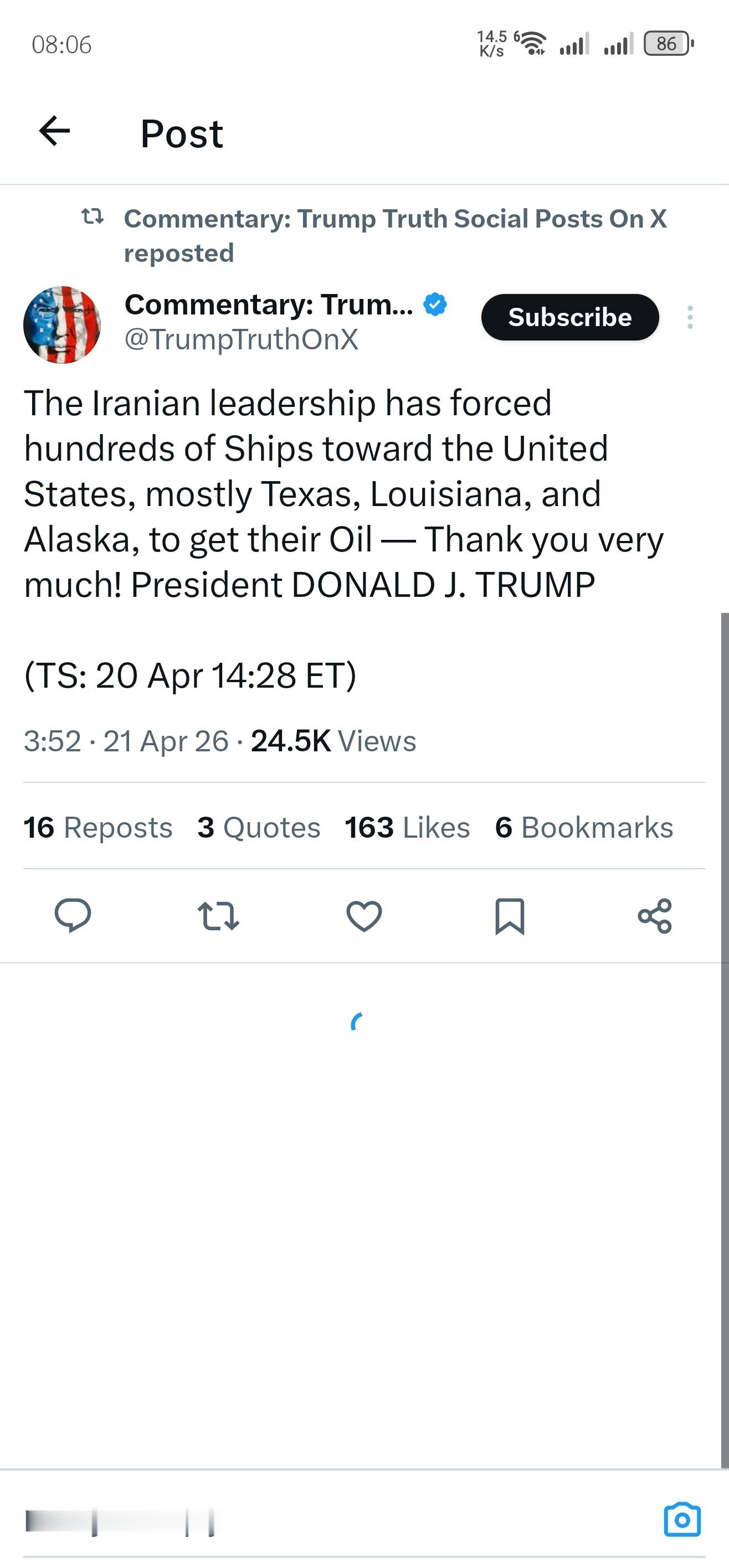
Task: View the 3 Quotes list
Action: [x=259, y=827]
